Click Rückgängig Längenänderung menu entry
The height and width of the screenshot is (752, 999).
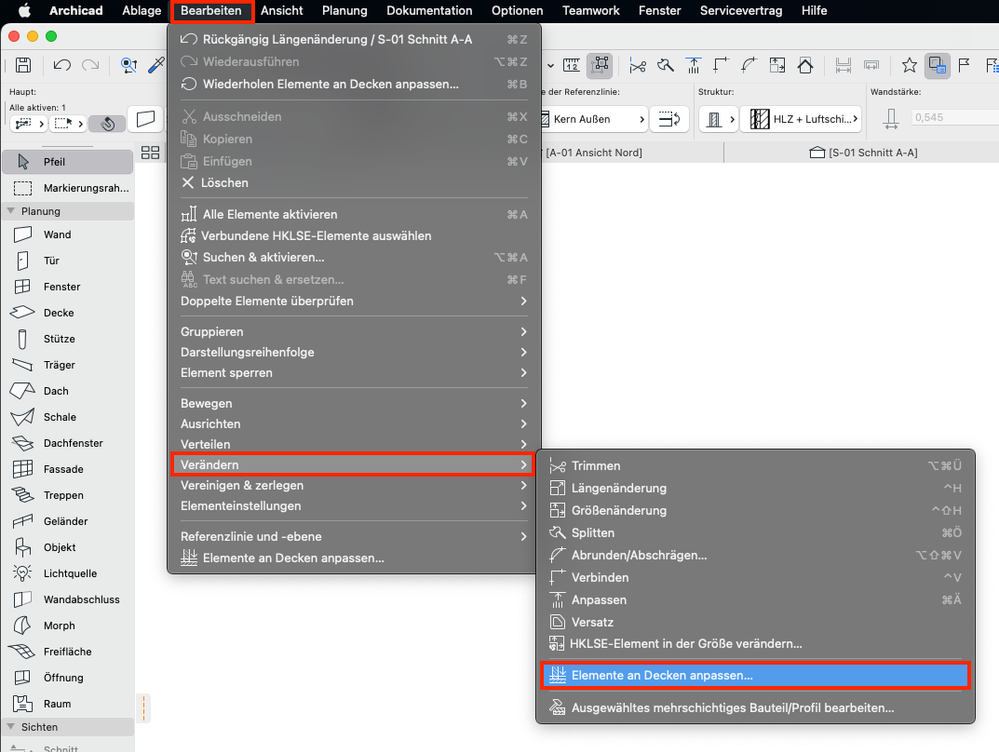point(354,40)
